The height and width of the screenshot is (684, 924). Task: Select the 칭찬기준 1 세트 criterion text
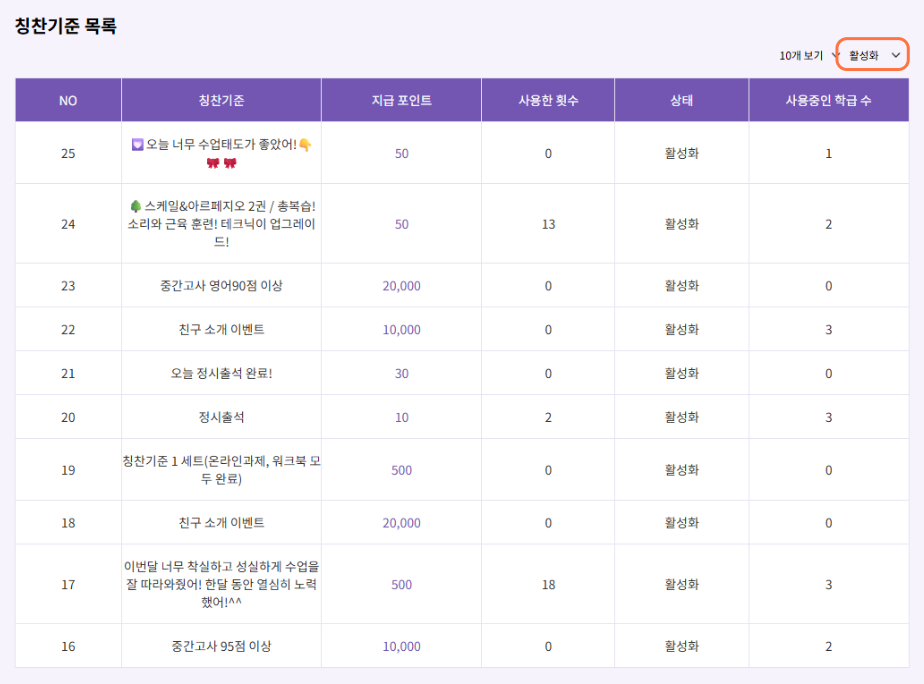(x=221, y=470)
